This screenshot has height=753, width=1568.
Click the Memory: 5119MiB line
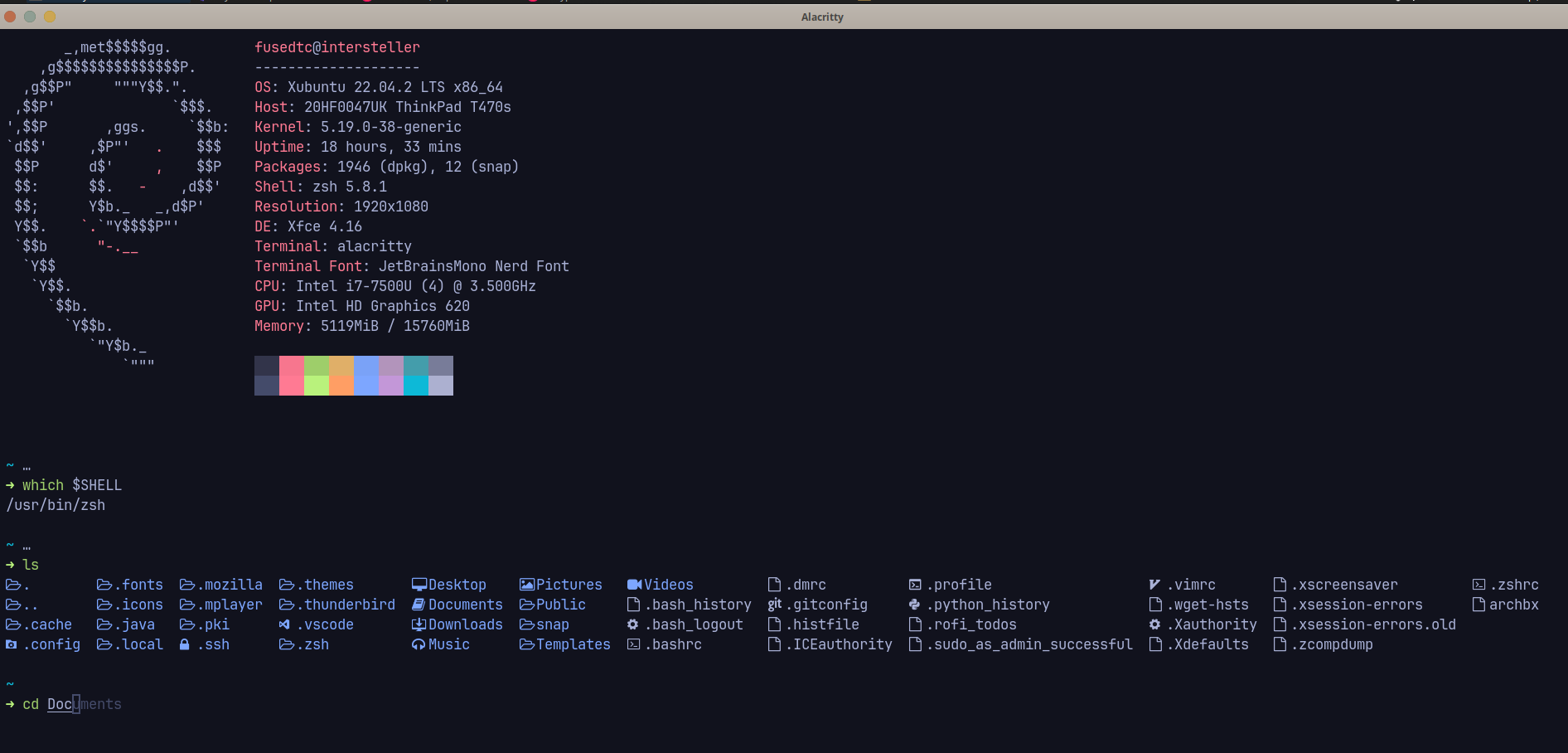coord(362,326)
